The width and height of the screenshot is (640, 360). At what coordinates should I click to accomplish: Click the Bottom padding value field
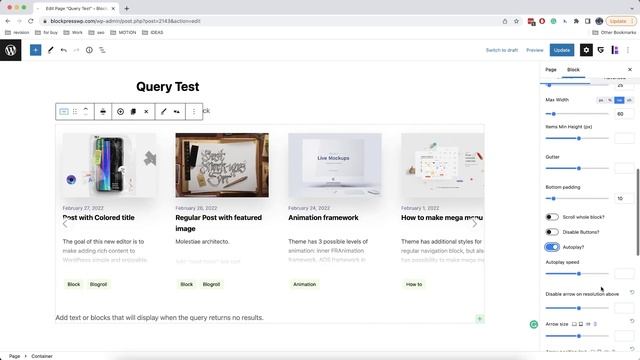[624, 198]
